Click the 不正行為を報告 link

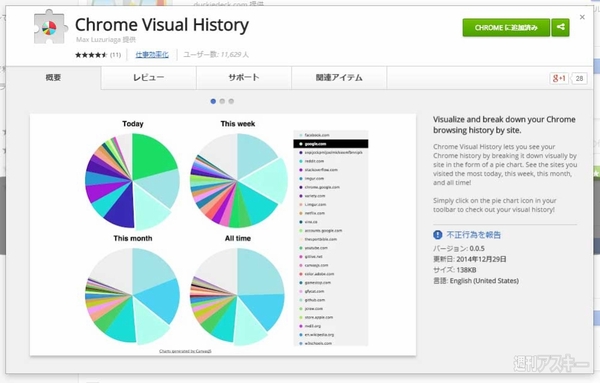[x=473, y=235]
